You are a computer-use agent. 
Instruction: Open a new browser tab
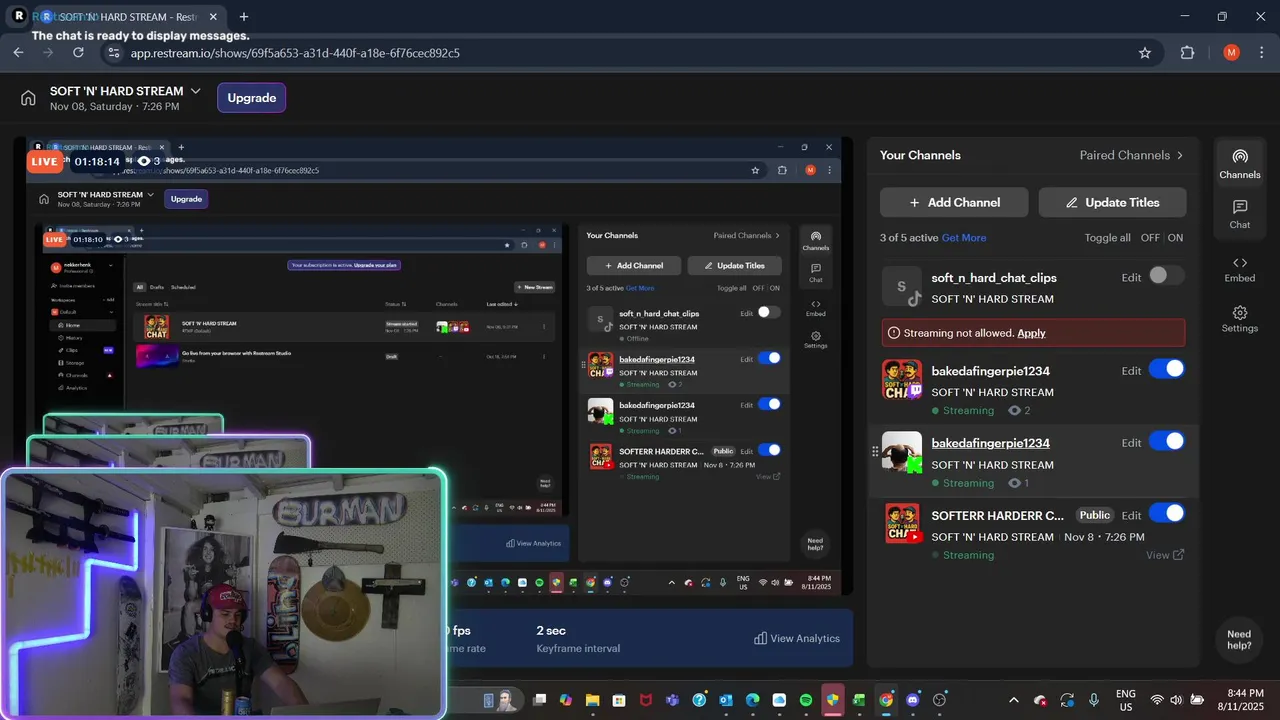244,17
